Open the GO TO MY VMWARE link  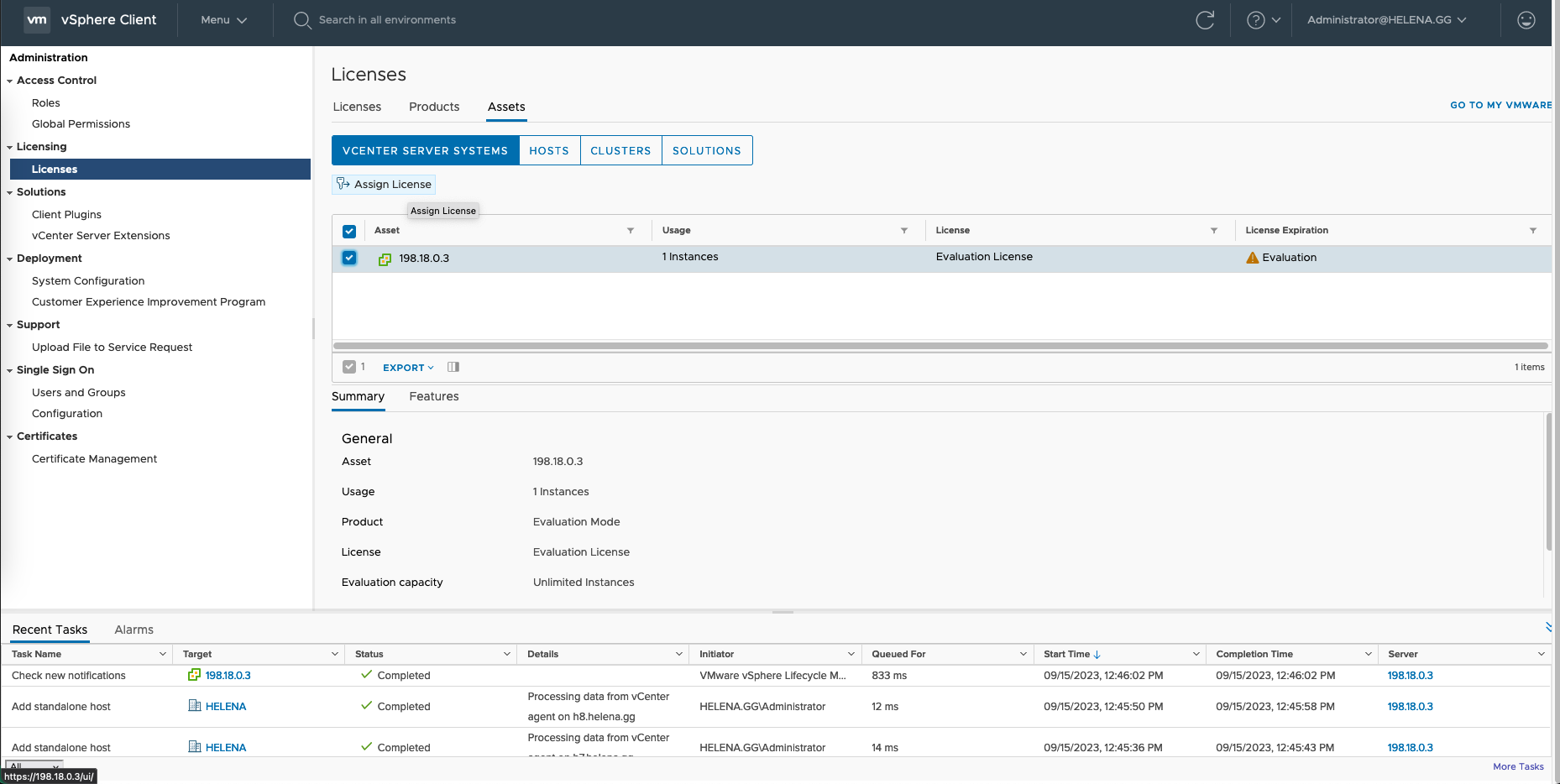click(x=1500, y=105)
